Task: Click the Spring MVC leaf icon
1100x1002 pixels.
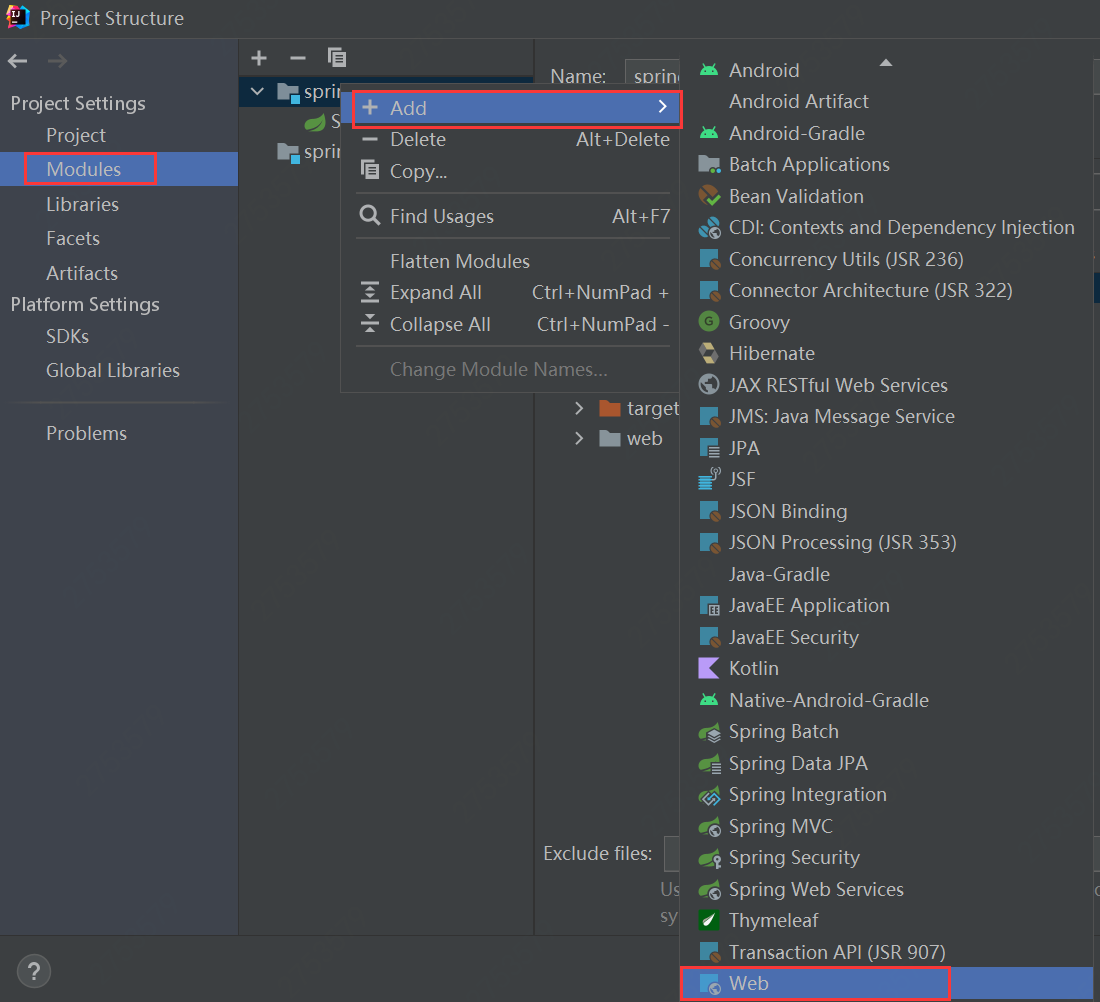Action: click(709, 826)
